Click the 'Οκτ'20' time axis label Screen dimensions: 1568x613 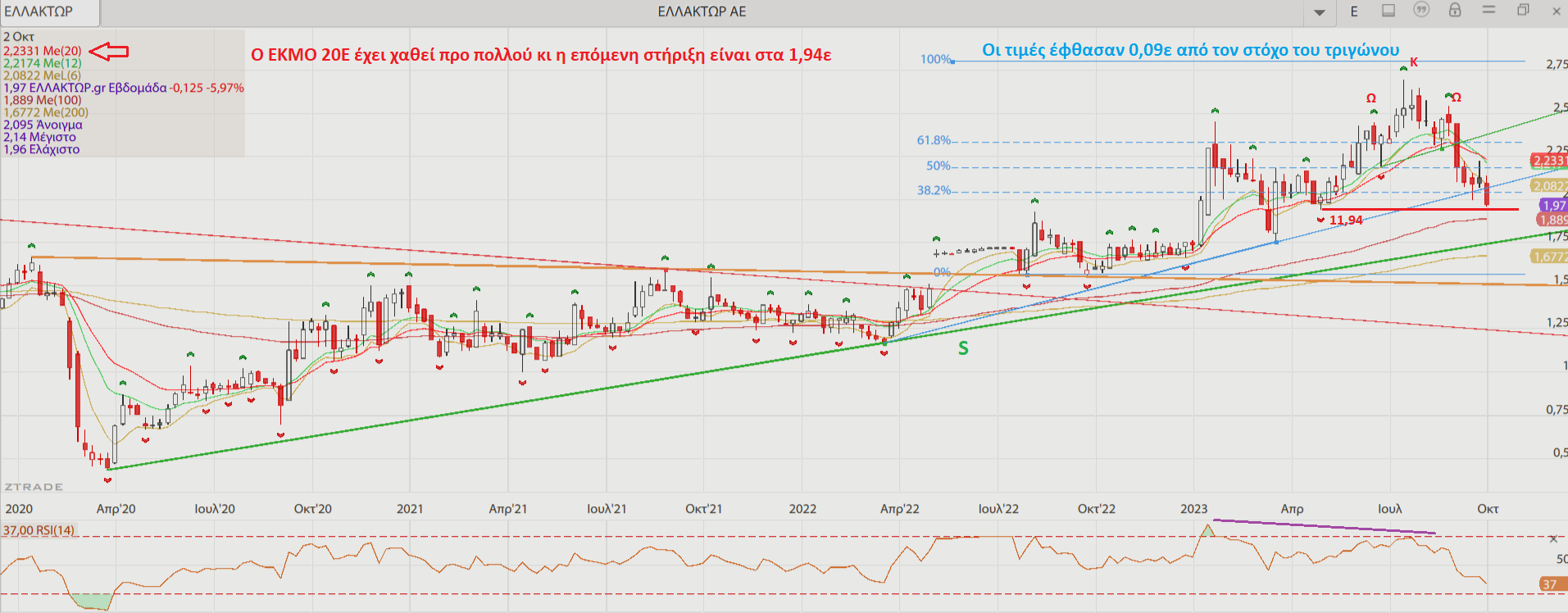313,509
